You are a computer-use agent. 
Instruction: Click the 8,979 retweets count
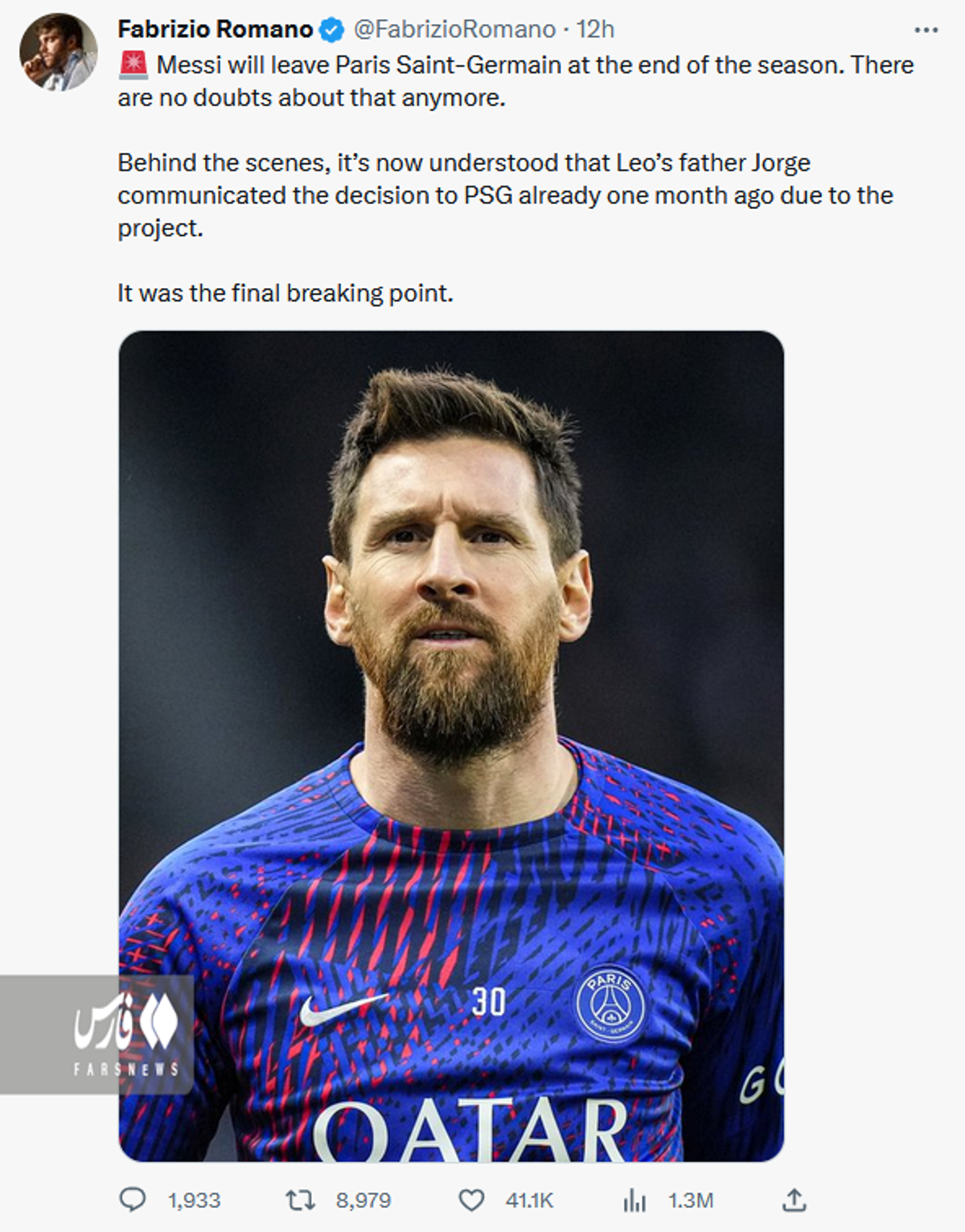[x=363, y=1201]
